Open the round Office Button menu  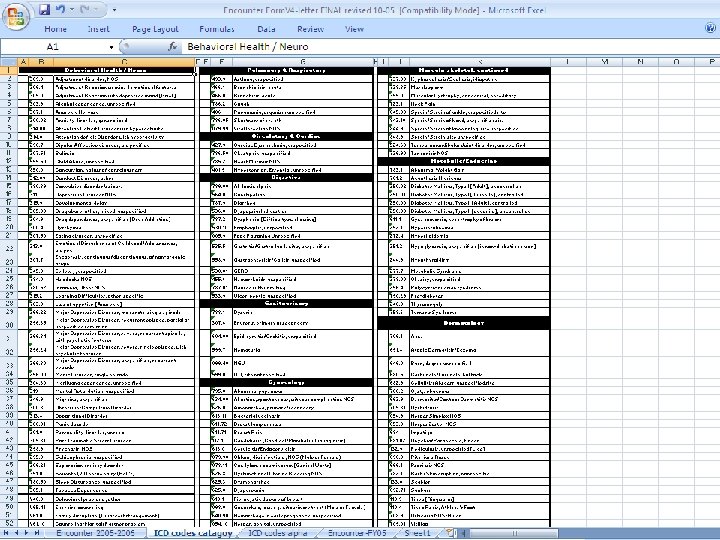point(16,17)
